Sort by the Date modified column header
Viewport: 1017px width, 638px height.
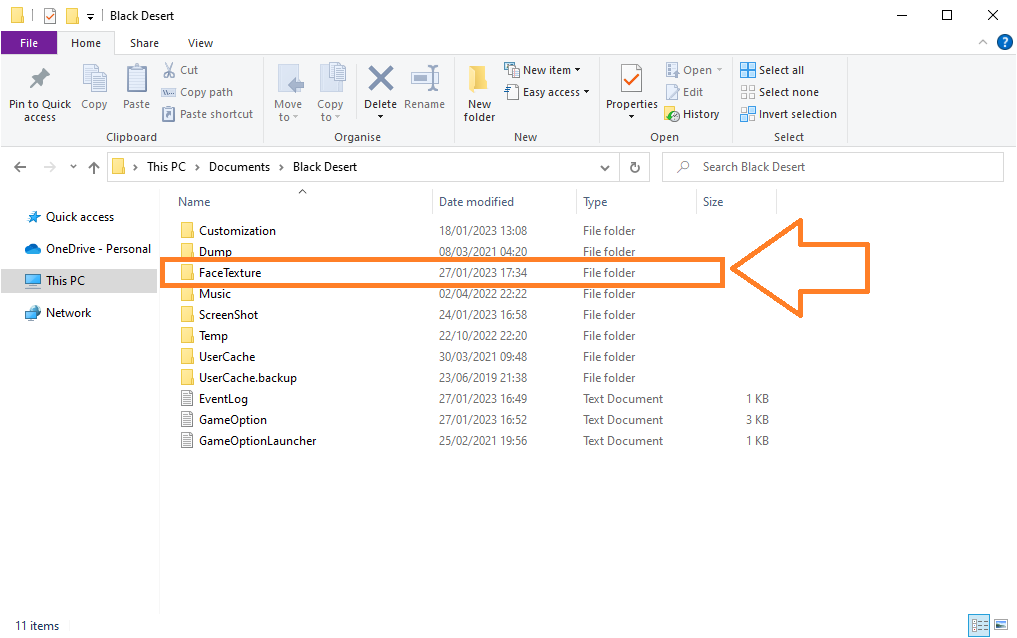click(x=504, y=202)
